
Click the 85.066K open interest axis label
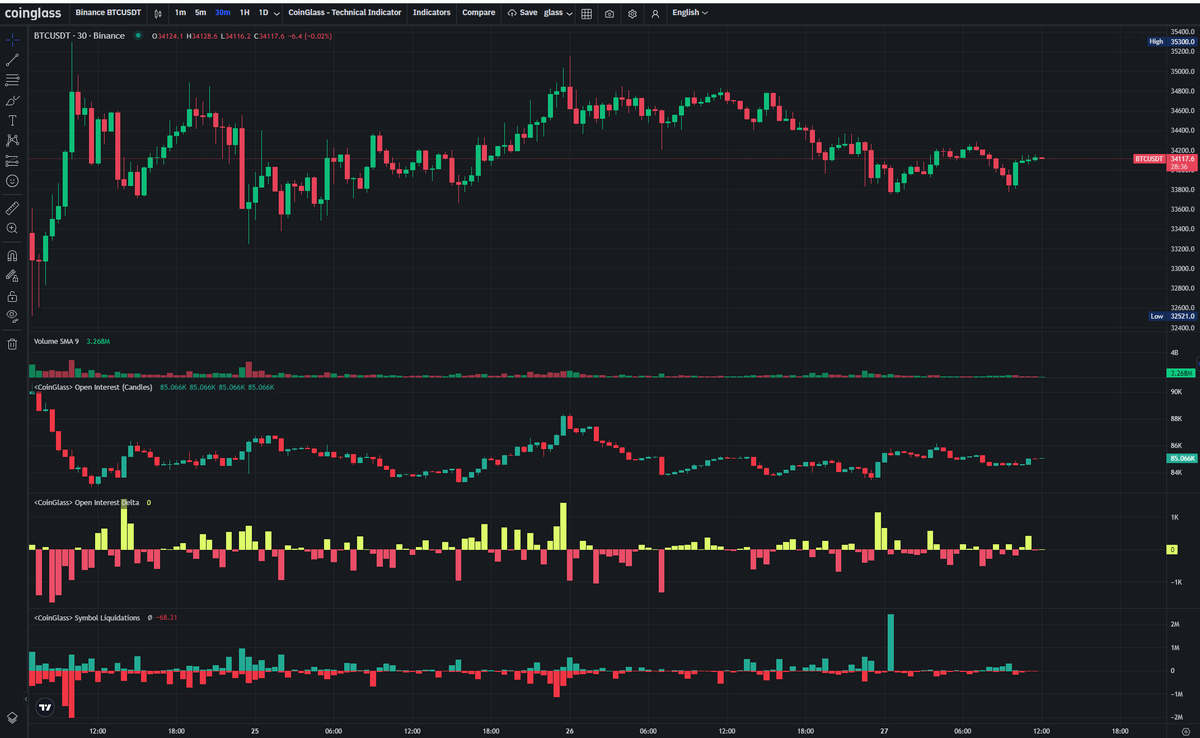(1182, 458)
